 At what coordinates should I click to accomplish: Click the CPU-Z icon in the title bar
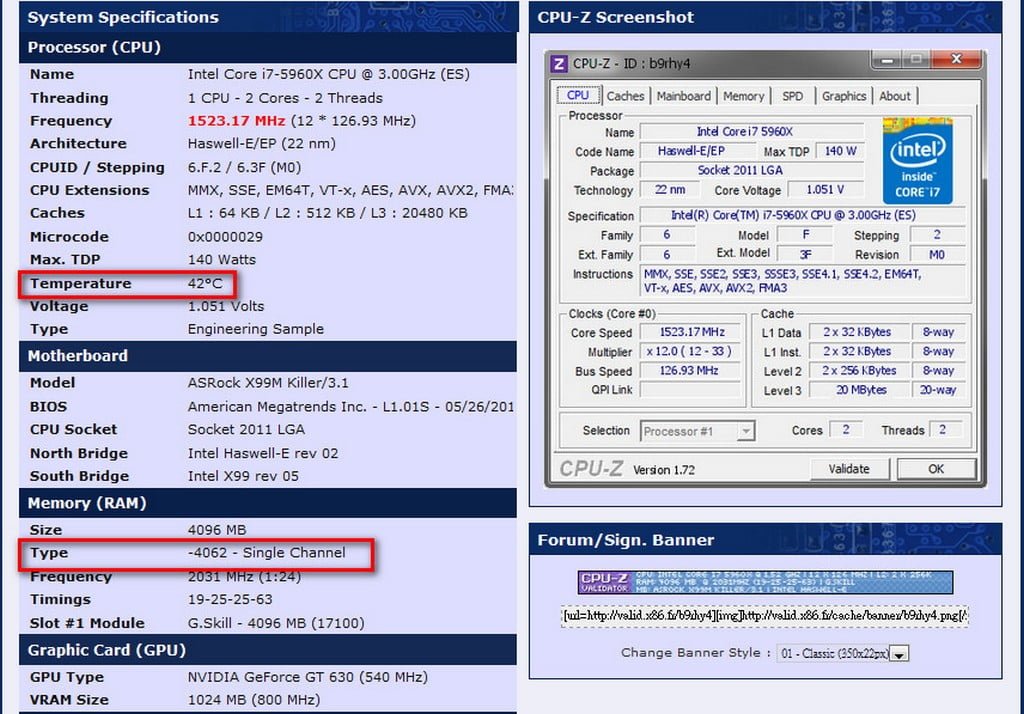point(560,64)
